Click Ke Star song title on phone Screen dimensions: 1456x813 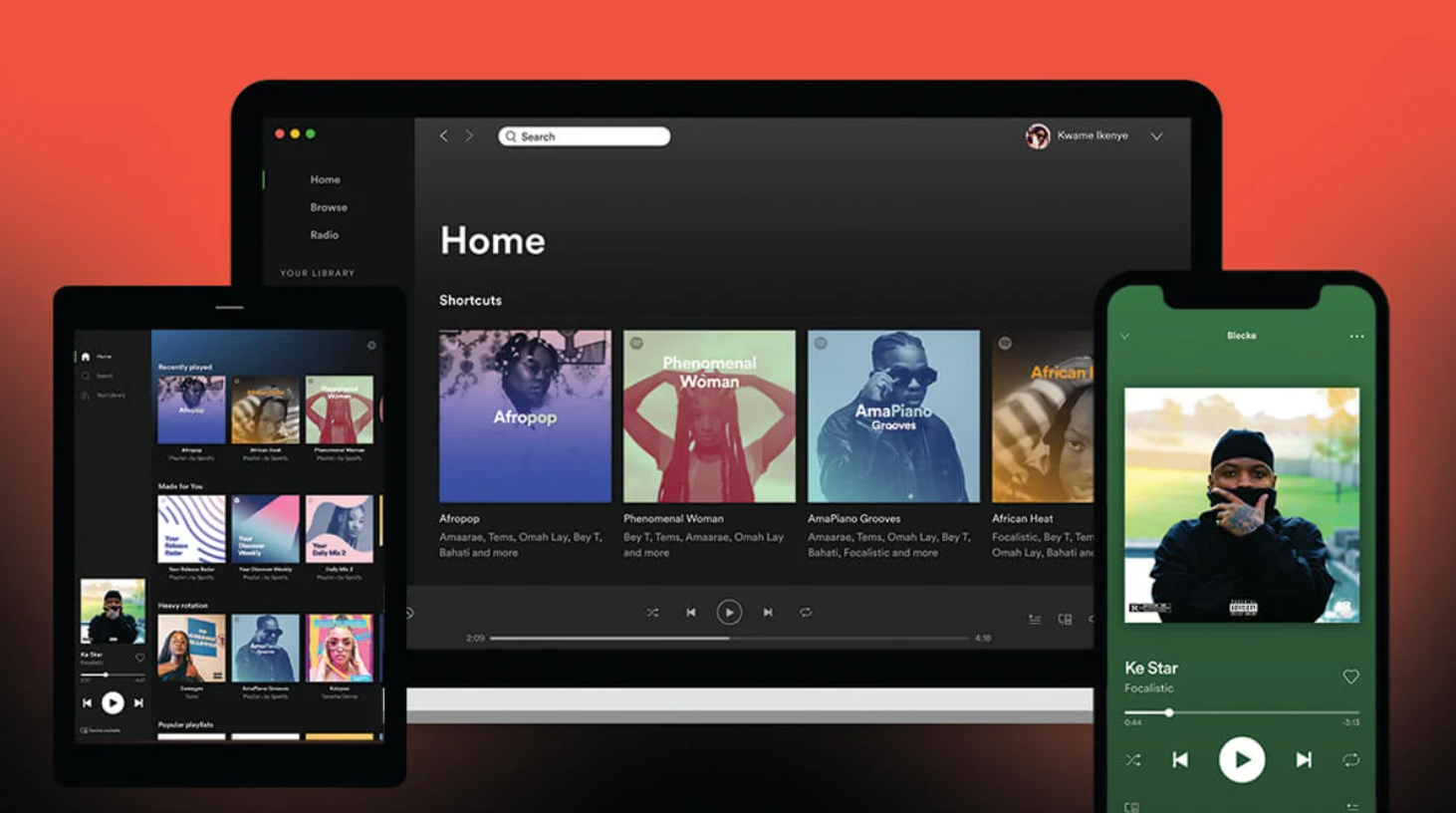1151,668
